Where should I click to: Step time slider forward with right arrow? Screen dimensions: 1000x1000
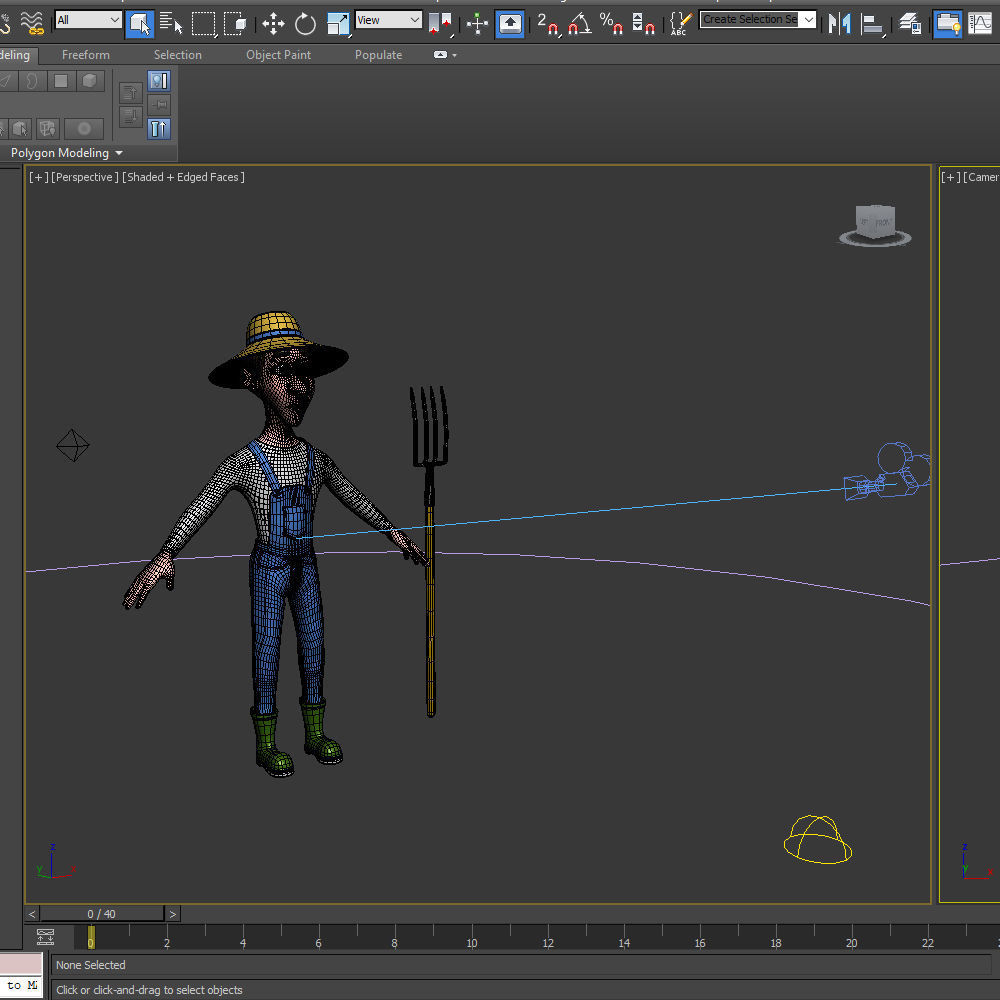click(x=172, y=914)
